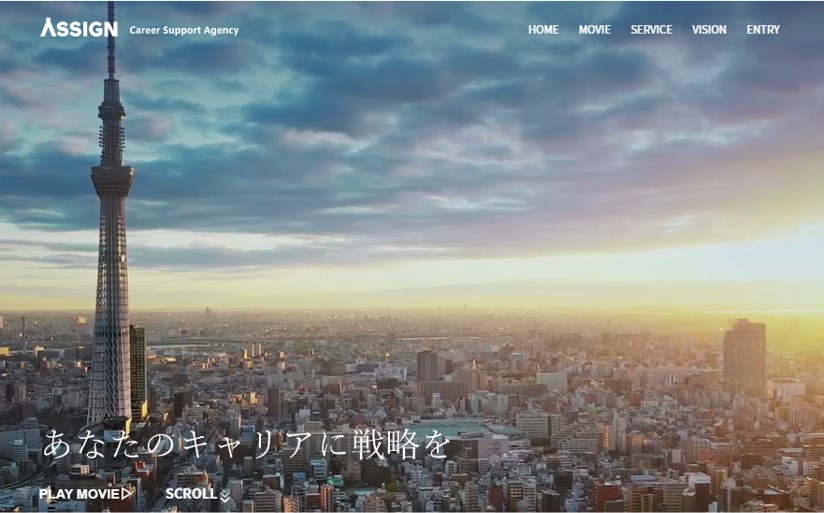This screenshot has height=513, width=824.
Task: Click the PLAY MOVIE button
Action: click(x=86, y=494)
